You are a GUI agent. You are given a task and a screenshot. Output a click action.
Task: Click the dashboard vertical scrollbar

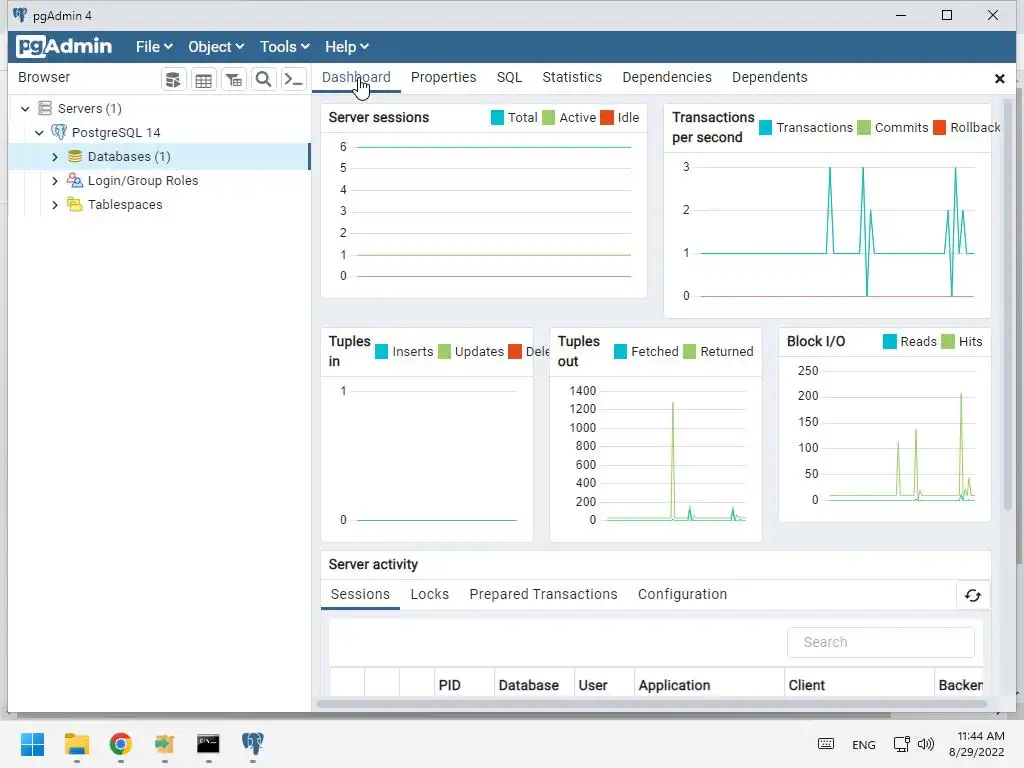(x=1008, y=304)
